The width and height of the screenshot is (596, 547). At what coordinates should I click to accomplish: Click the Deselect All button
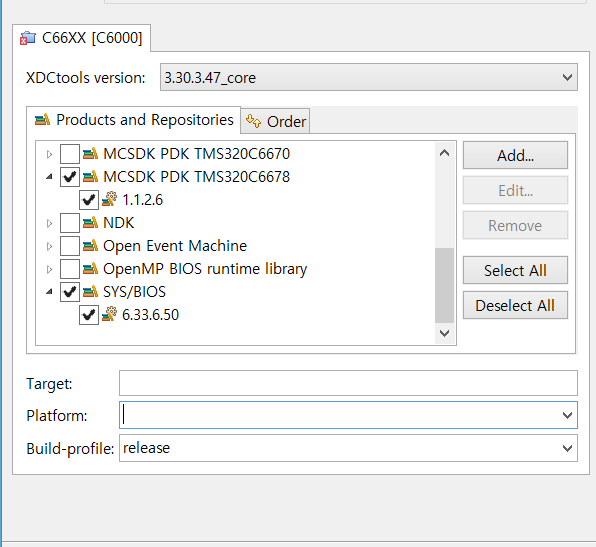(x=515, y=305)
